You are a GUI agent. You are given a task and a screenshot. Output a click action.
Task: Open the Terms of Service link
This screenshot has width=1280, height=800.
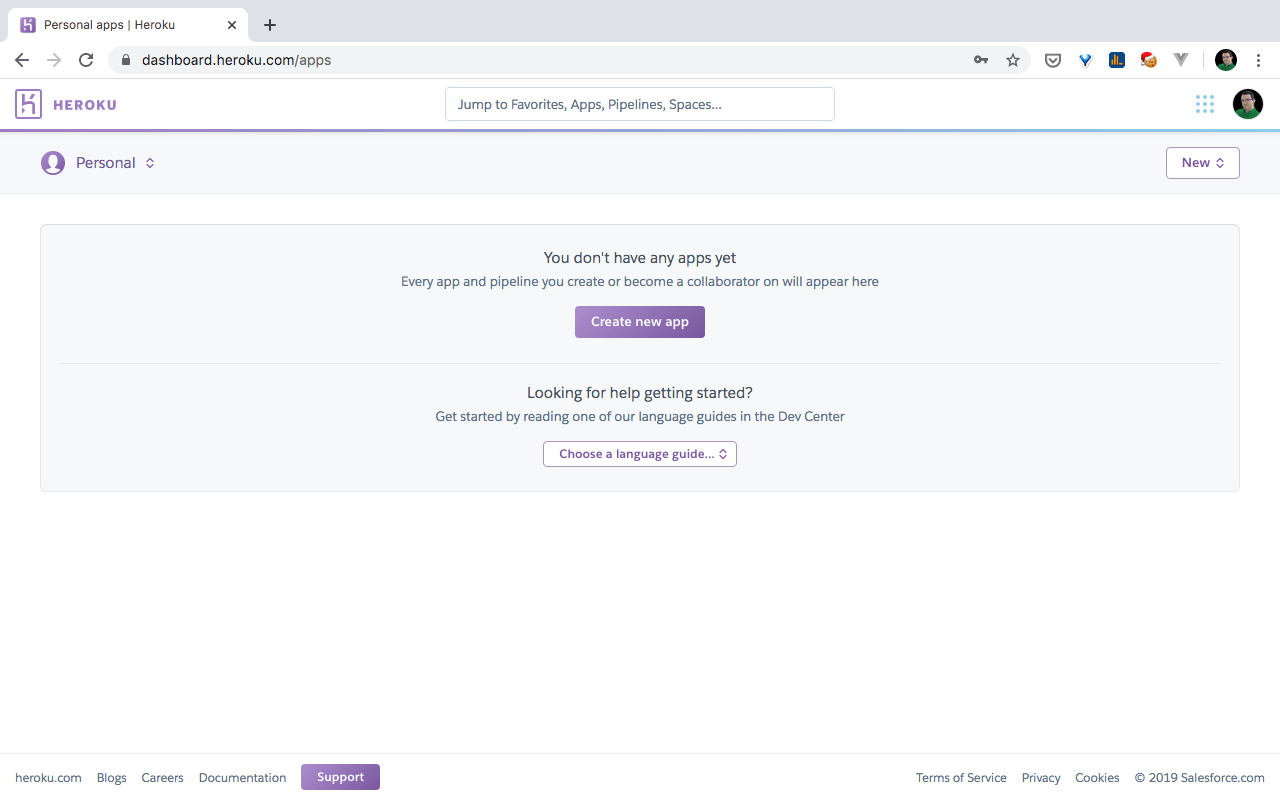961,777
